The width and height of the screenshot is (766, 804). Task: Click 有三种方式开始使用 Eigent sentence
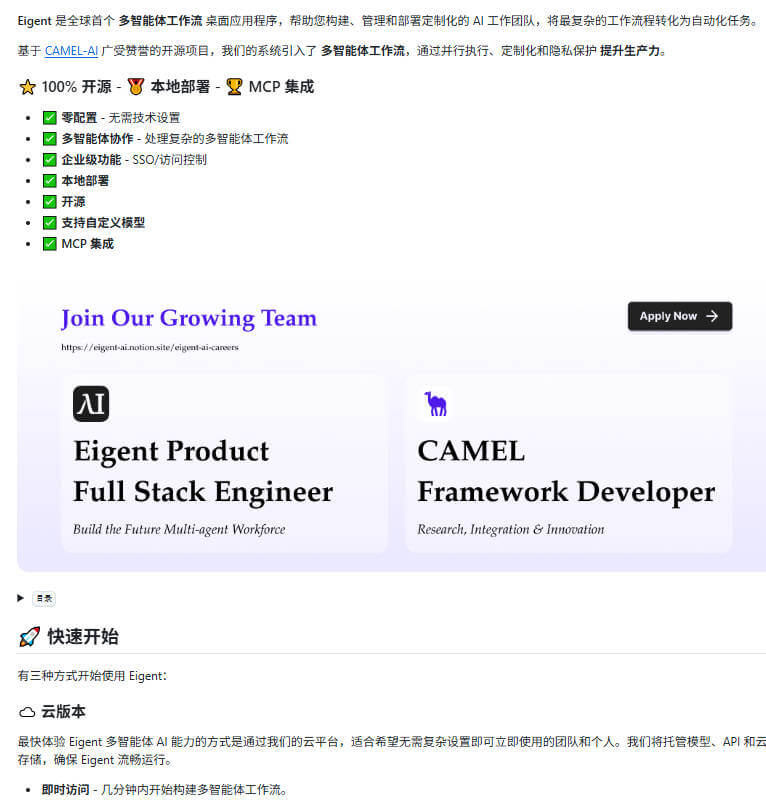[x=92, y=676]
